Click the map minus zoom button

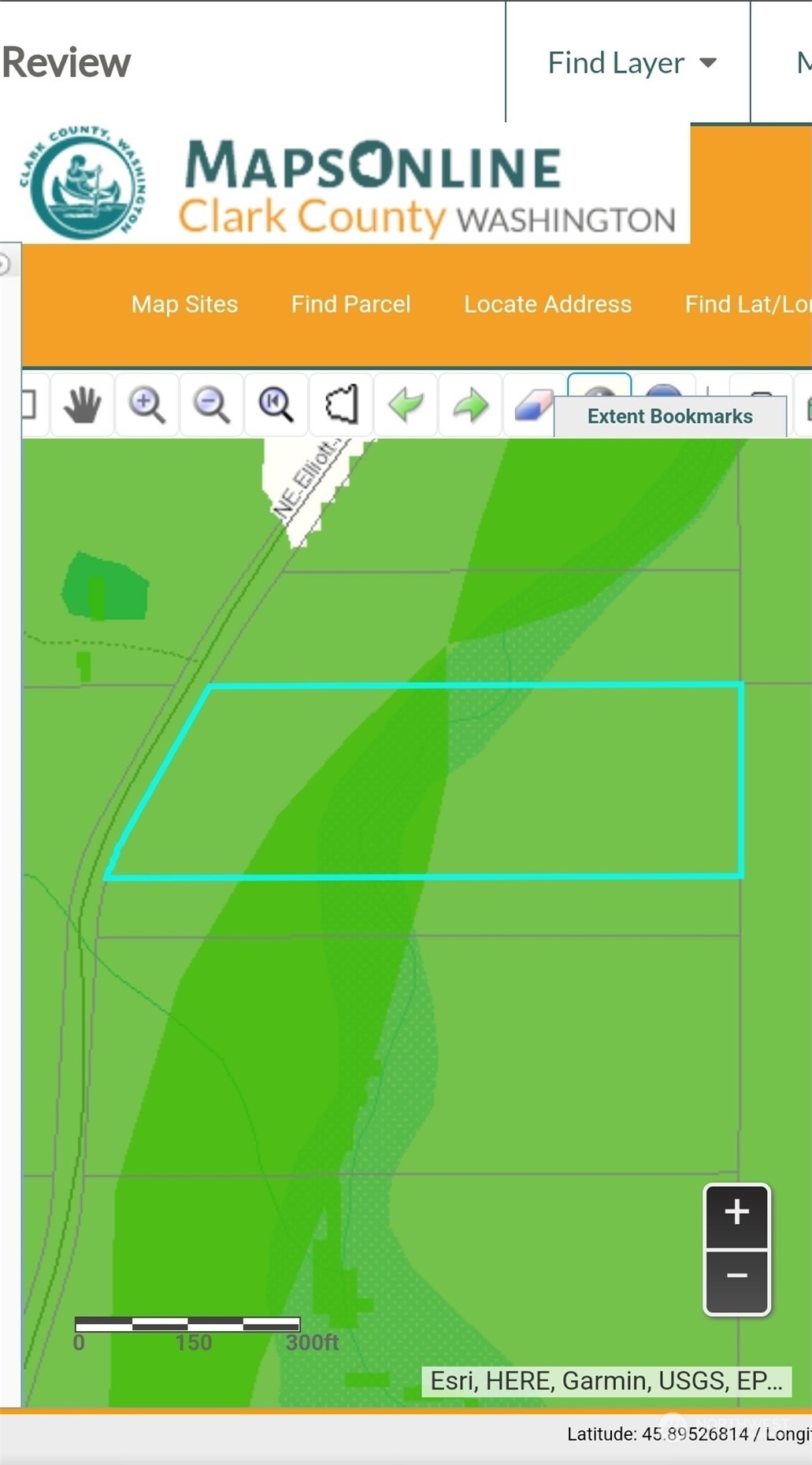tap(736, 1275)
